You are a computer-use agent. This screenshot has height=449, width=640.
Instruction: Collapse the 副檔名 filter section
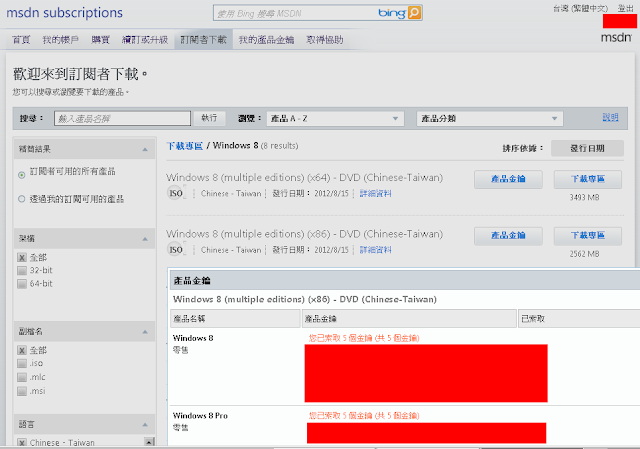(x=145, y=332)
